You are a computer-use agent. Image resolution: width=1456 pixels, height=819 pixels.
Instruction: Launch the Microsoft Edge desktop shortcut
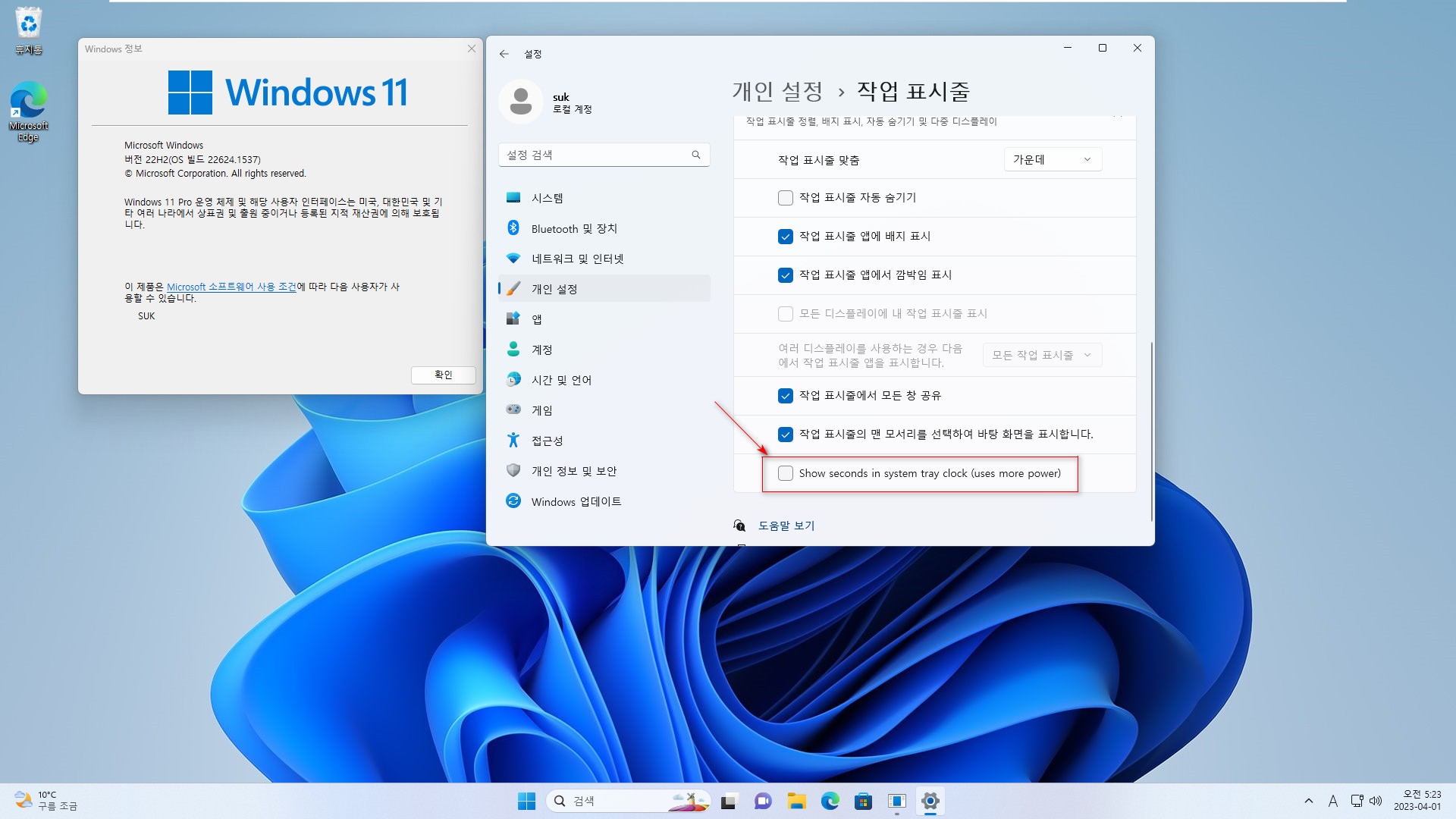[x=29, y=111]
